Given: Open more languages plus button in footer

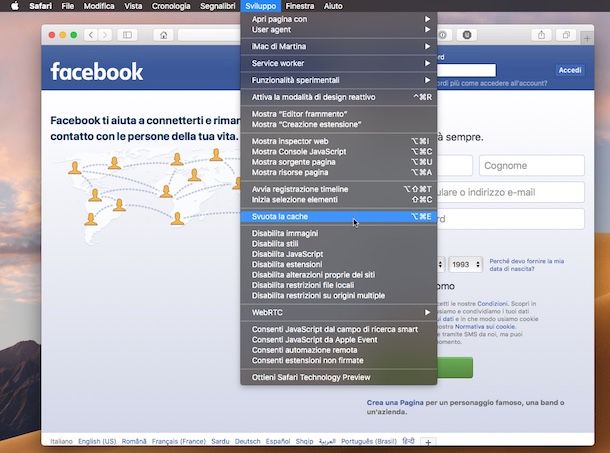Looking at the screenshot, I should tap(428, 442).
